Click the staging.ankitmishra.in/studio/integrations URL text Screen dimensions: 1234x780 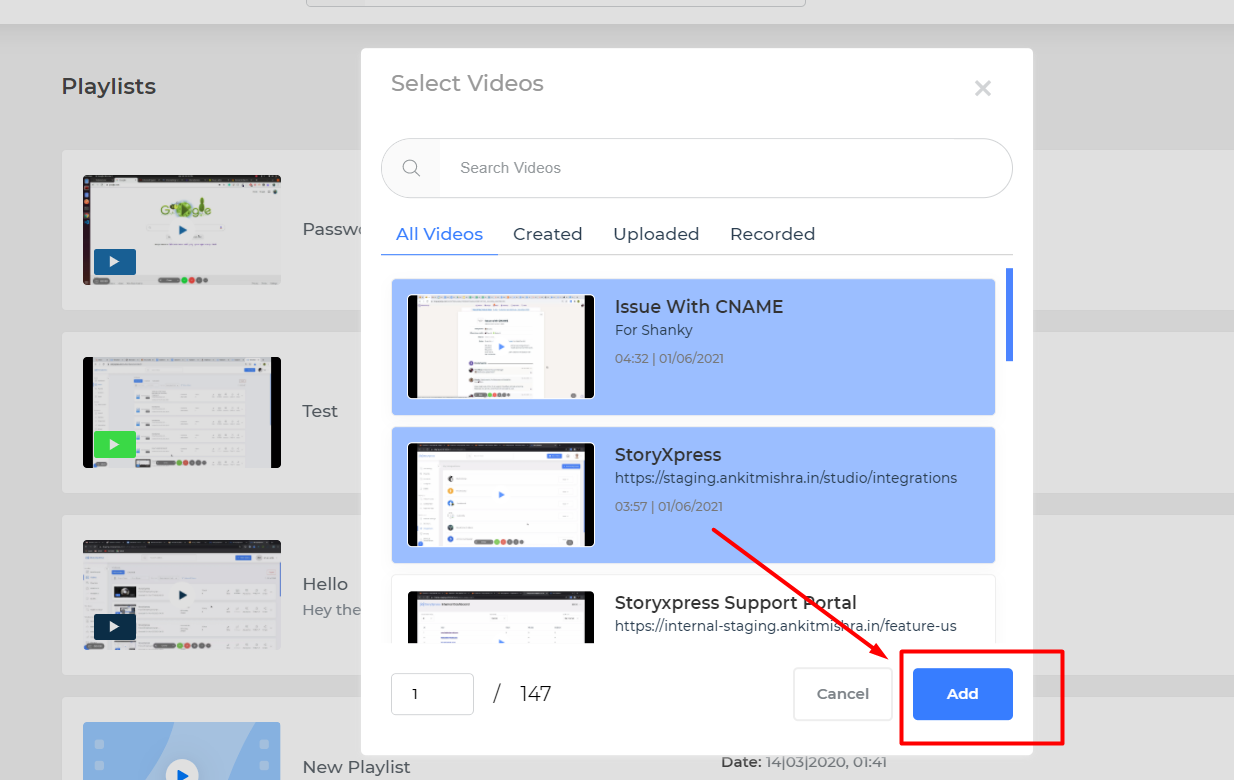786,478
